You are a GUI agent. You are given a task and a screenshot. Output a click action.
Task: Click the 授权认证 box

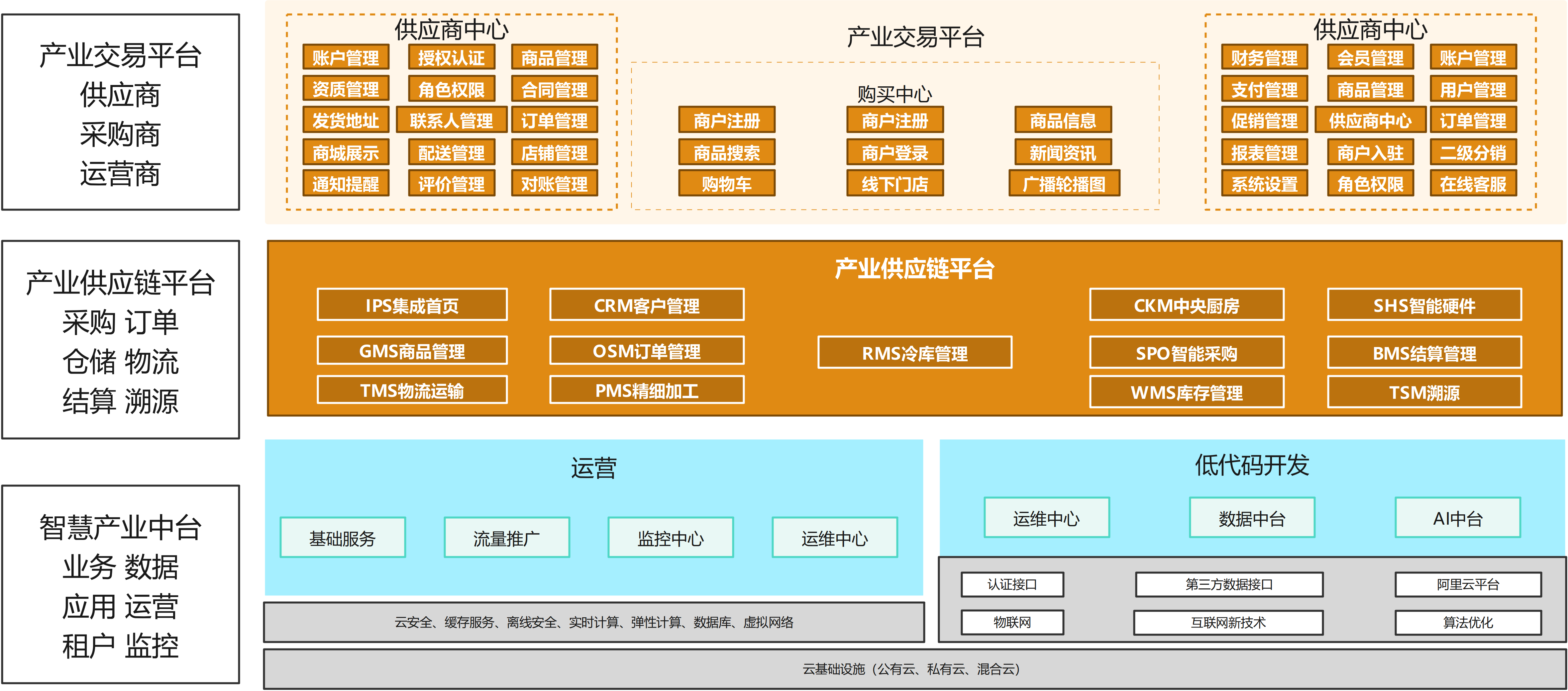pos(451,57)
